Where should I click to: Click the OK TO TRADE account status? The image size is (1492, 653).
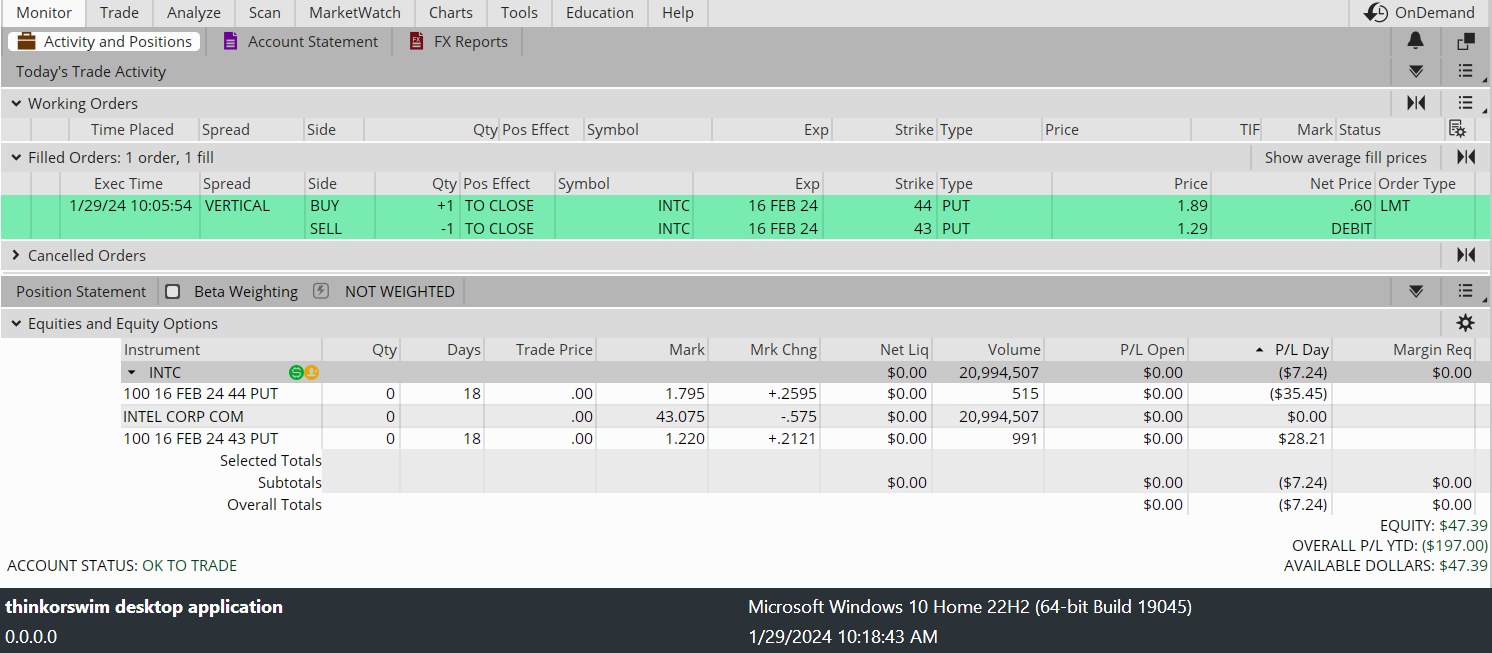[x=190, y=565]
